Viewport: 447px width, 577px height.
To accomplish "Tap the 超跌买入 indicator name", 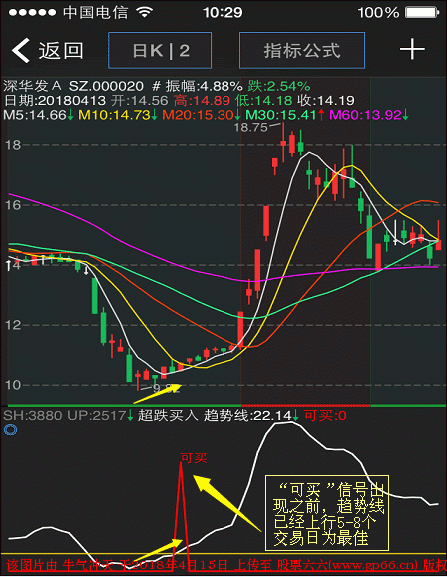I will 168,416.
